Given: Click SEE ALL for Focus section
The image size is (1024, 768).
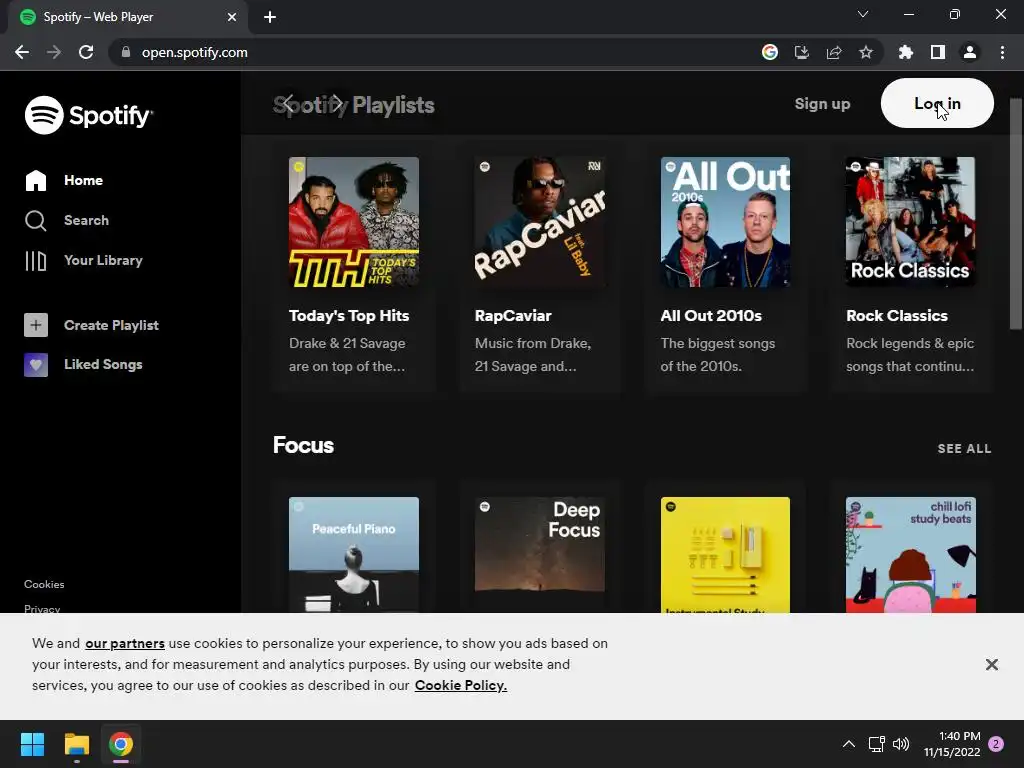Looking at the screenshot, I should [x=964, y=449].
